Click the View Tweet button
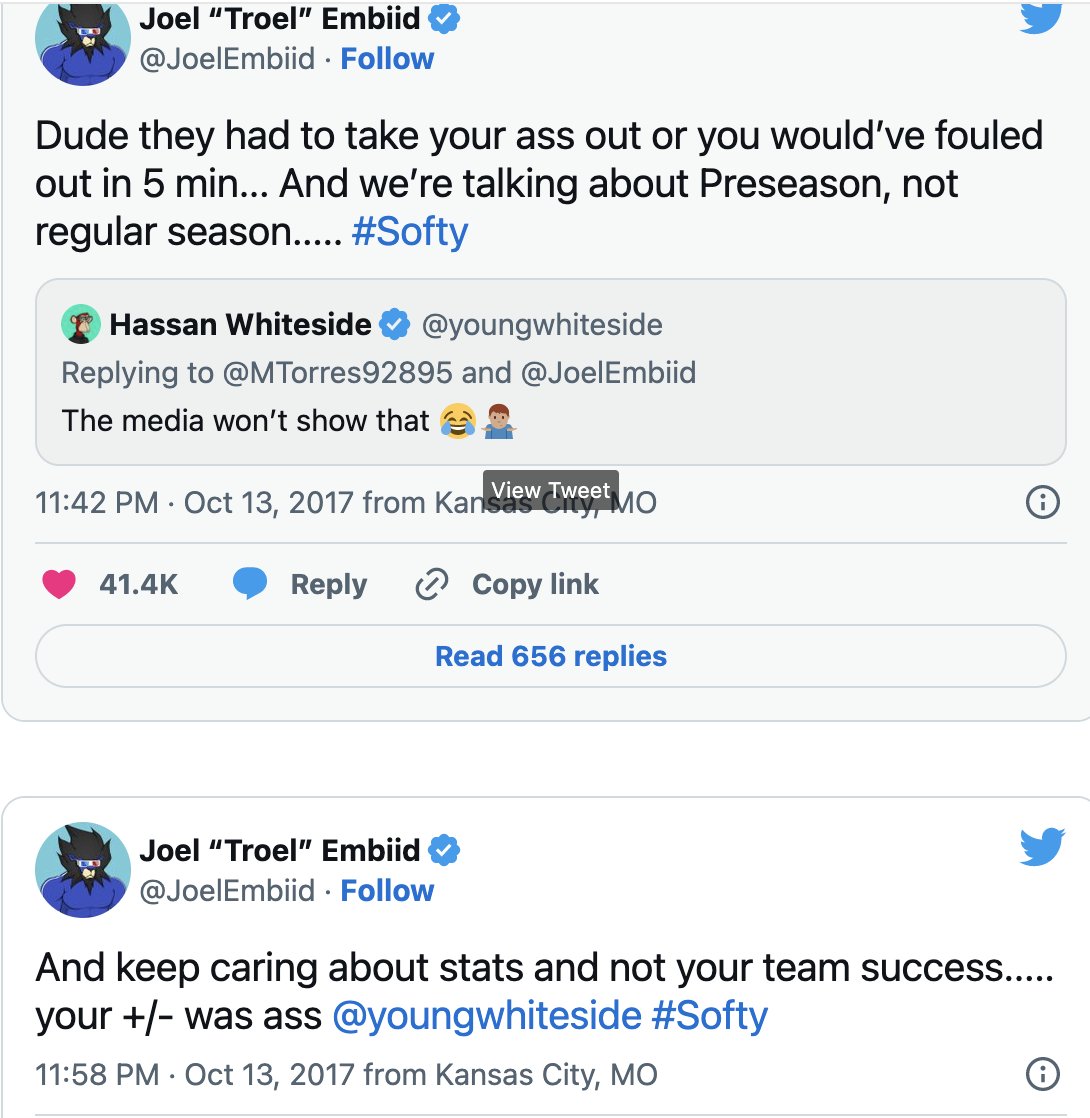 [551, 489]
